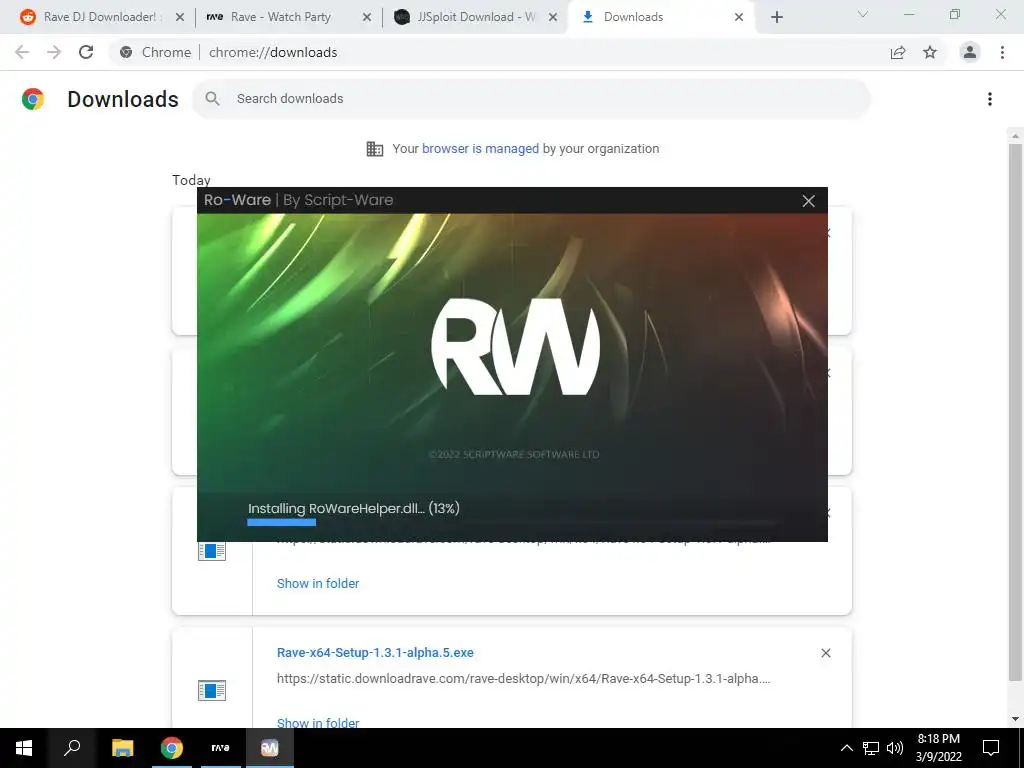Switch to the Rave - Watch Party tab
Viewport: 1024px width, 768px height.
(x=281, y=17)
